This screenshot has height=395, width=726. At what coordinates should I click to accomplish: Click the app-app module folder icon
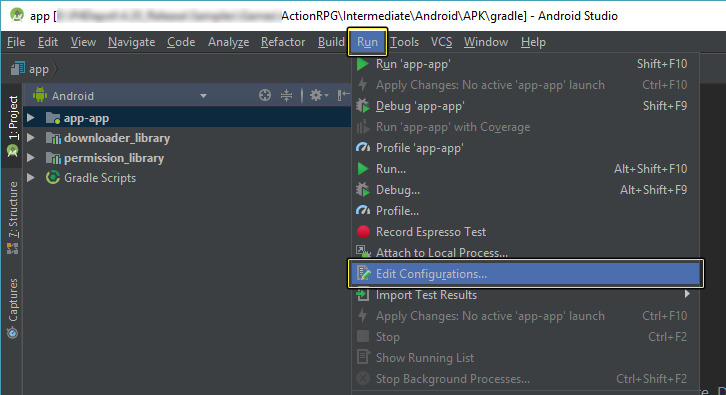coord(53,118)
